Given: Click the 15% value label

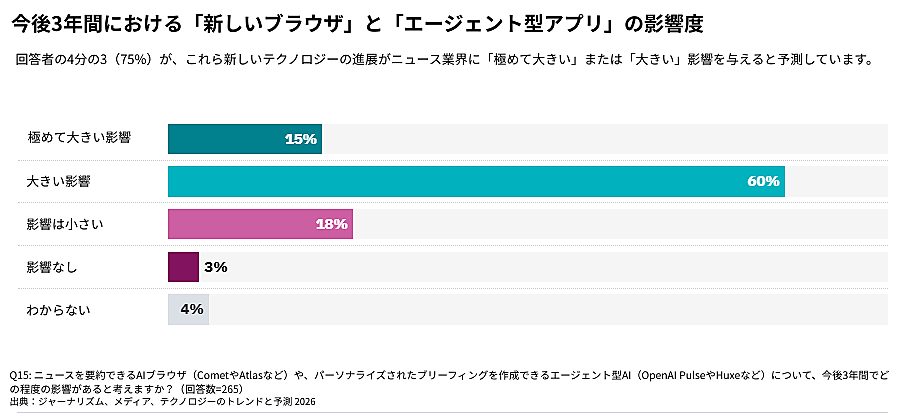Looking at the screenshot, I should [x=300, y=139].
